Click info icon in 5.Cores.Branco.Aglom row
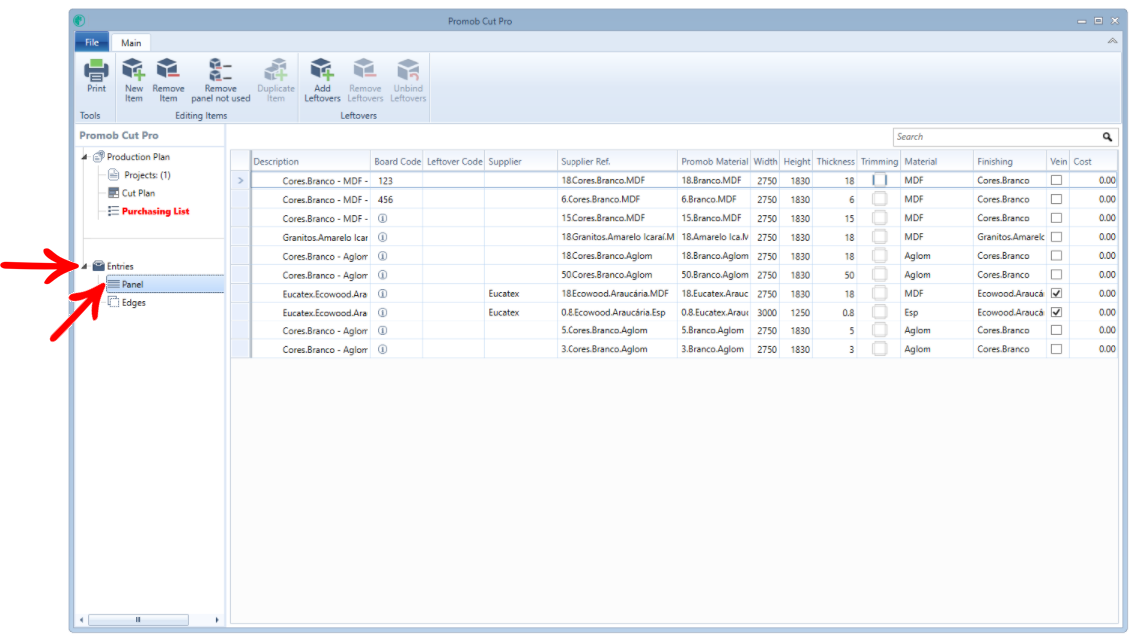This screenshot has width=1133, height=639. (383, 330)
